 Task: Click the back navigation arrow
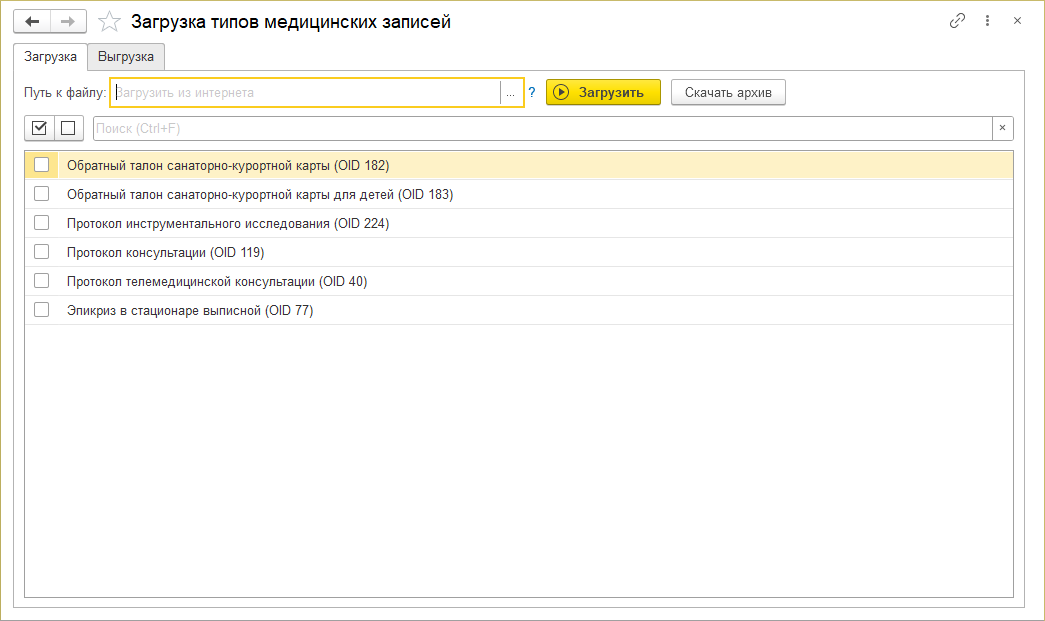click(31, 21)
